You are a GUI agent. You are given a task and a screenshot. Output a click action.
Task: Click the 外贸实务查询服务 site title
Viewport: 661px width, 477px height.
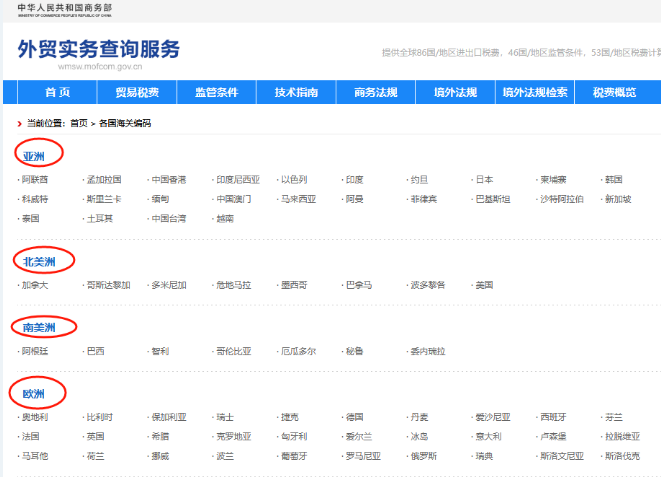pos(99,50)
